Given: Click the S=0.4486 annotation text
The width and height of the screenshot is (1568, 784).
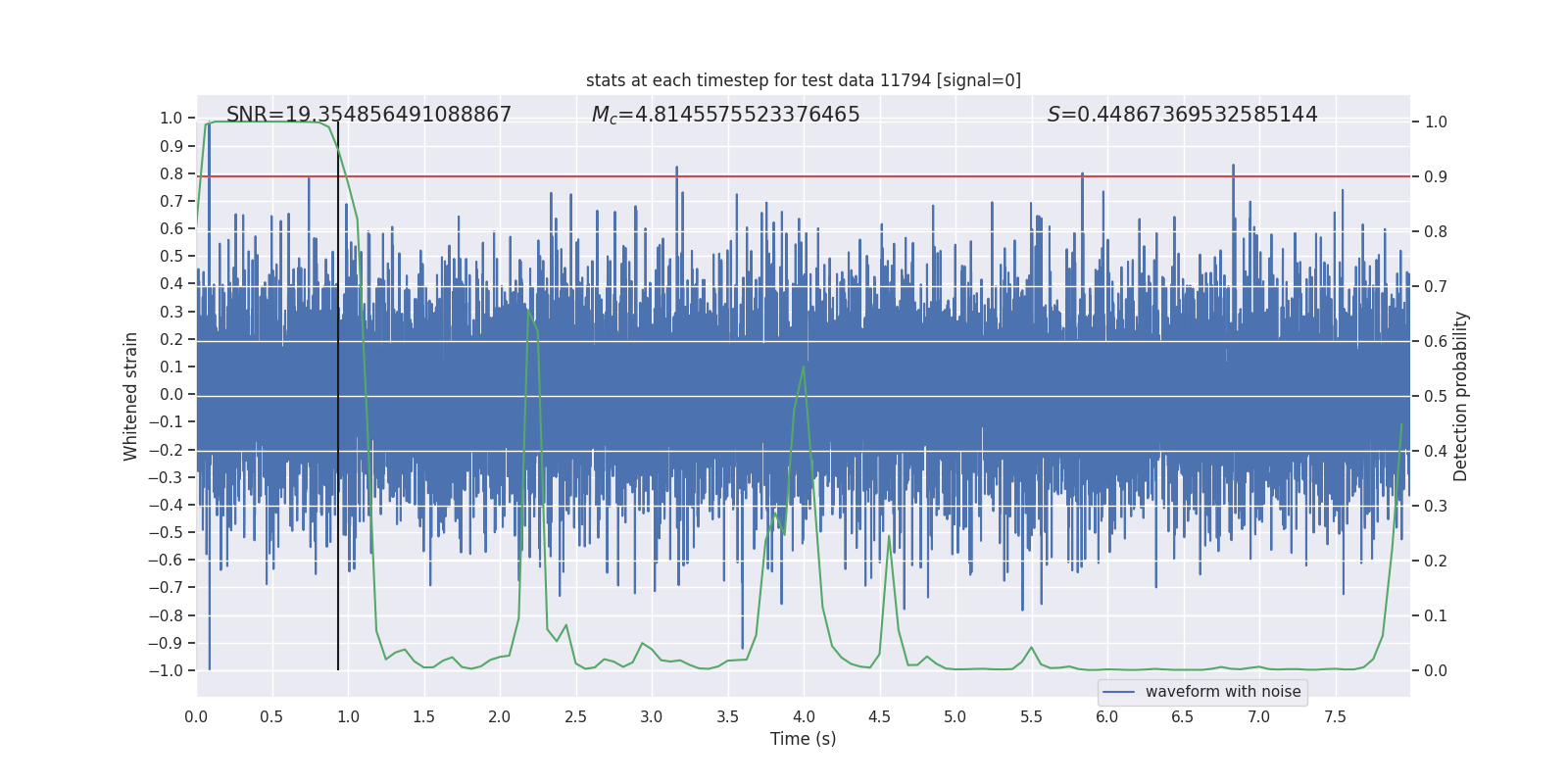Looking at the screenshot, I should (x=1182, y=115).
